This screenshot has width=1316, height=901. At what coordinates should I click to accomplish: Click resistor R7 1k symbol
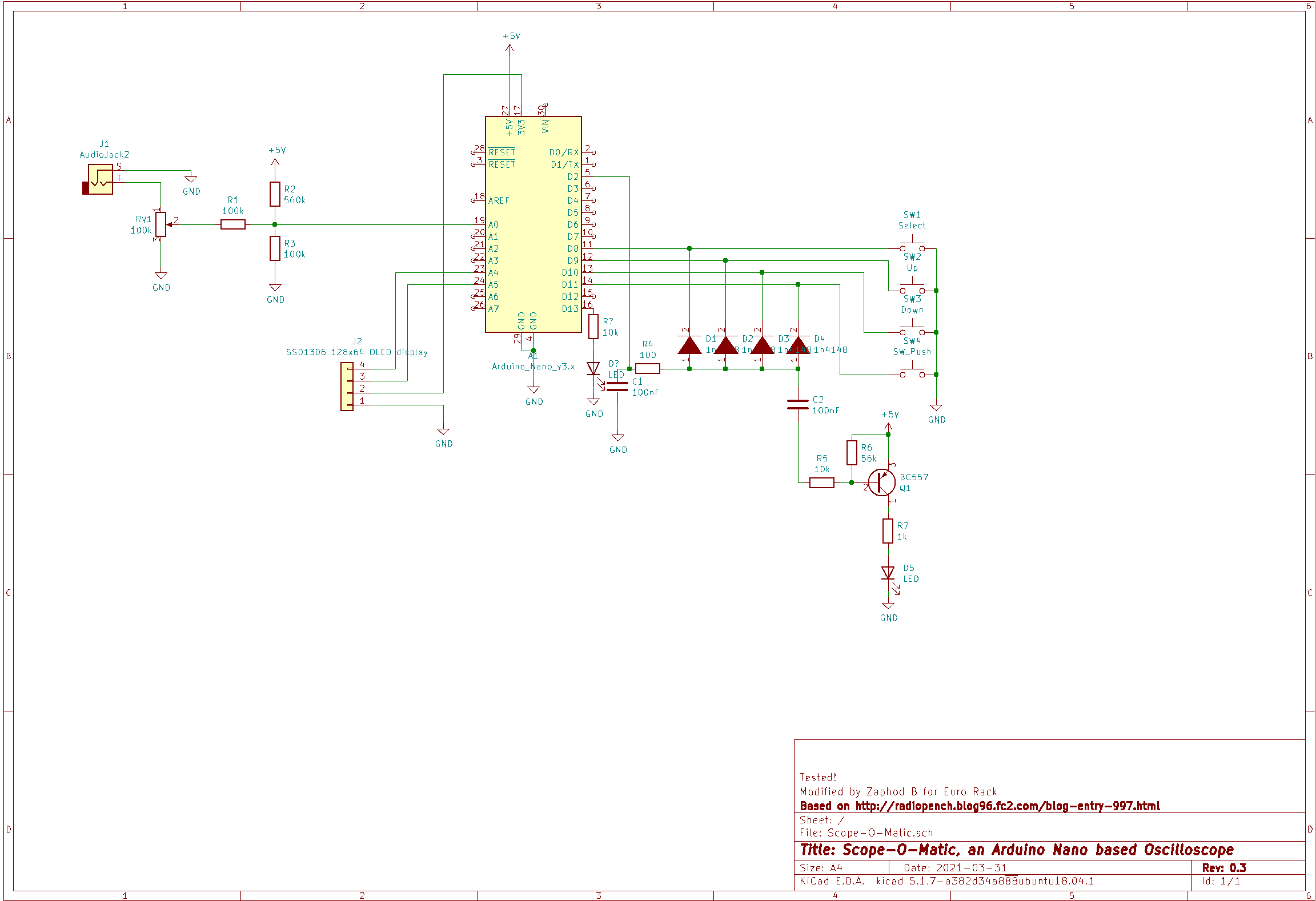888,530
